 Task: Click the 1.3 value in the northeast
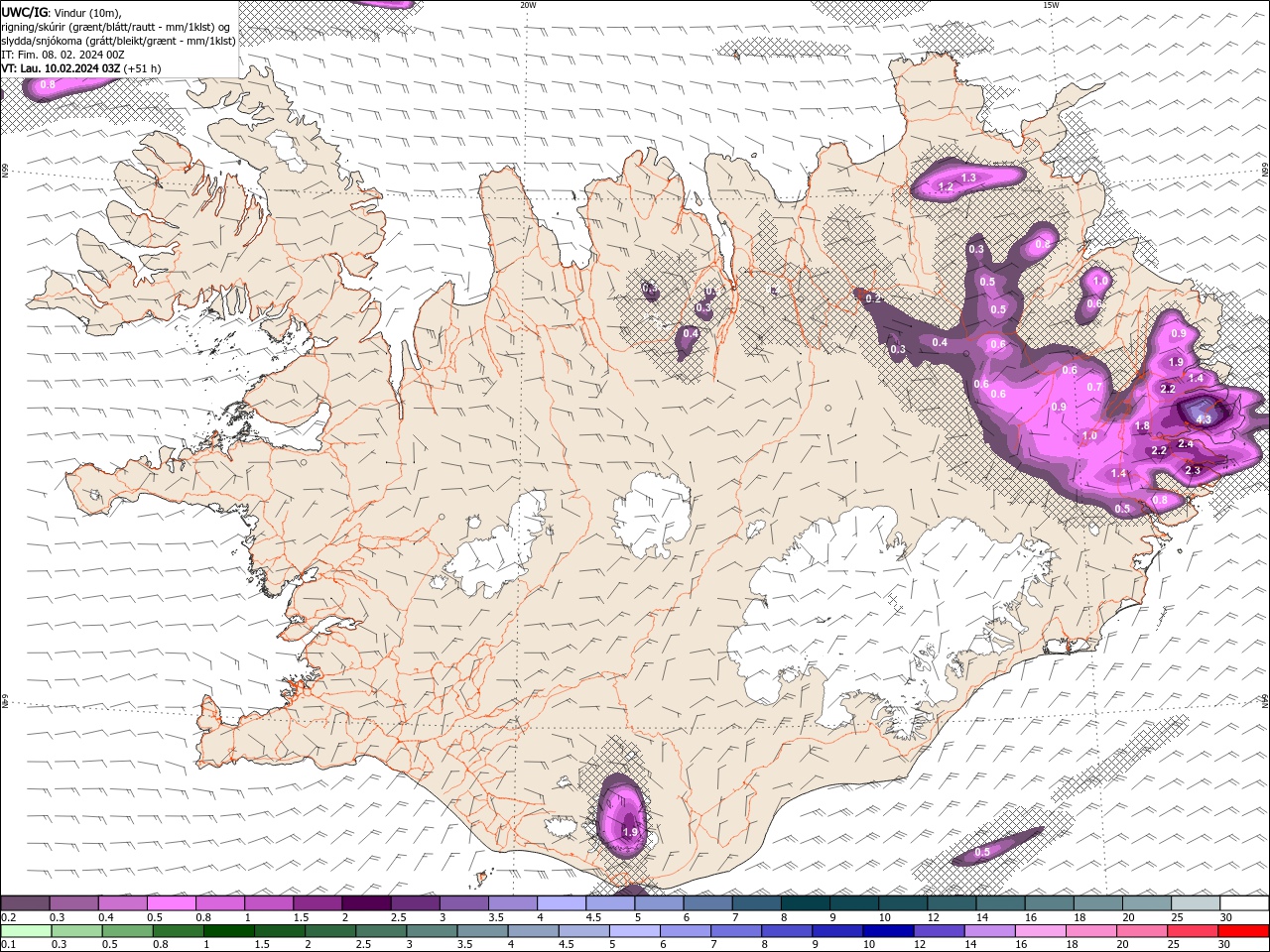point(969,178)
